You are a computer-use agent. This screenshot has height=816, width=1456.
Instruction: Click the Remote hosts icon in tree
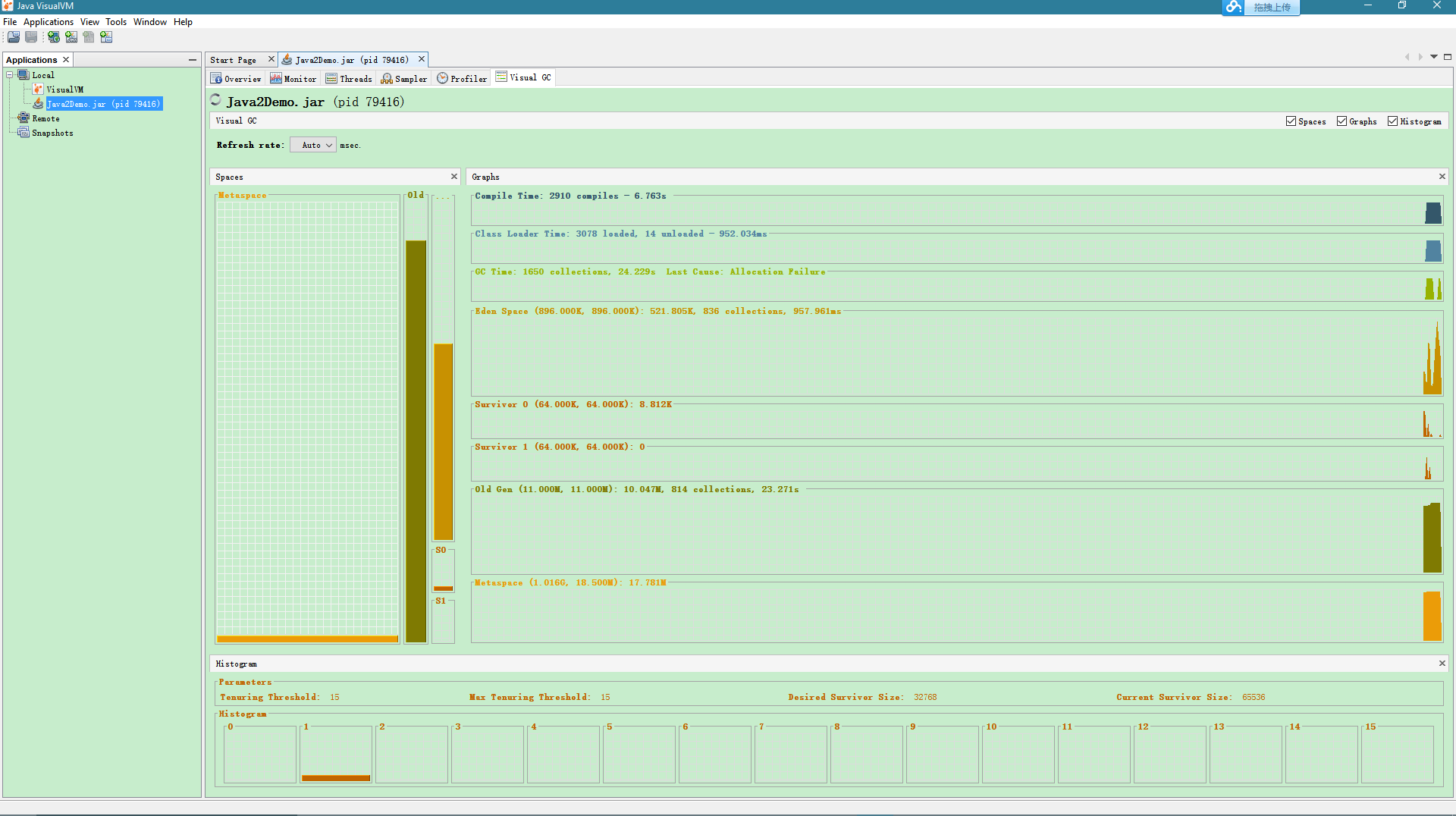pyautogui.click(x=24, y=118)
